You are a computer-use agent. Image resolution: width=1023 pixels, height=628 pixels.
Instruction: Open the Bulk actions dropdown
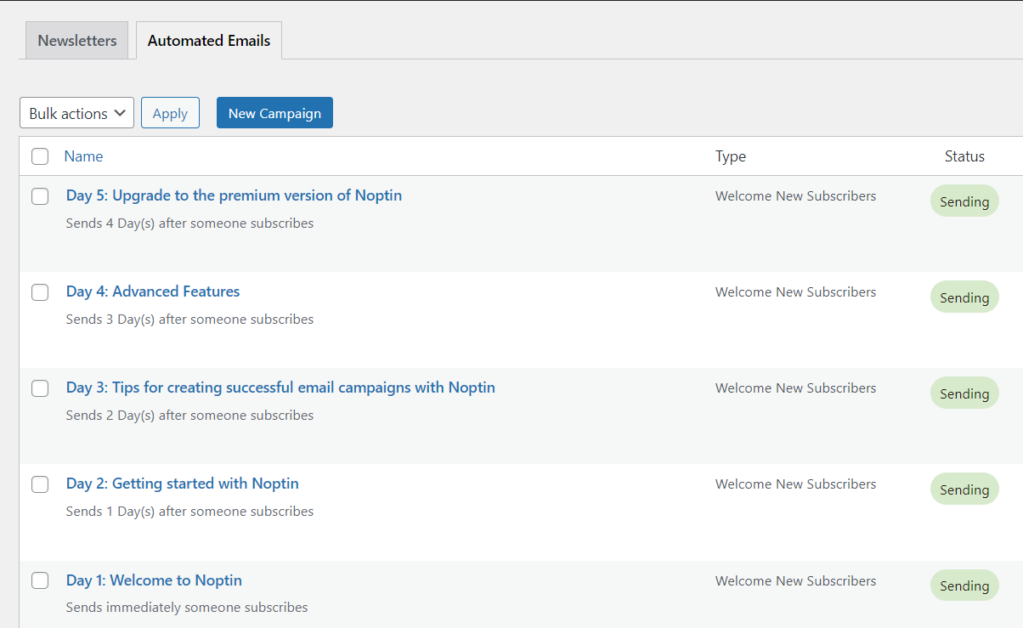coord(76,112)
